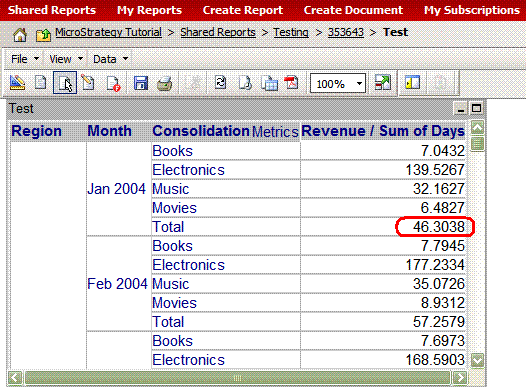Click the value 139.5267
This screenshot has width=526, height=387.
pos(435,170)
